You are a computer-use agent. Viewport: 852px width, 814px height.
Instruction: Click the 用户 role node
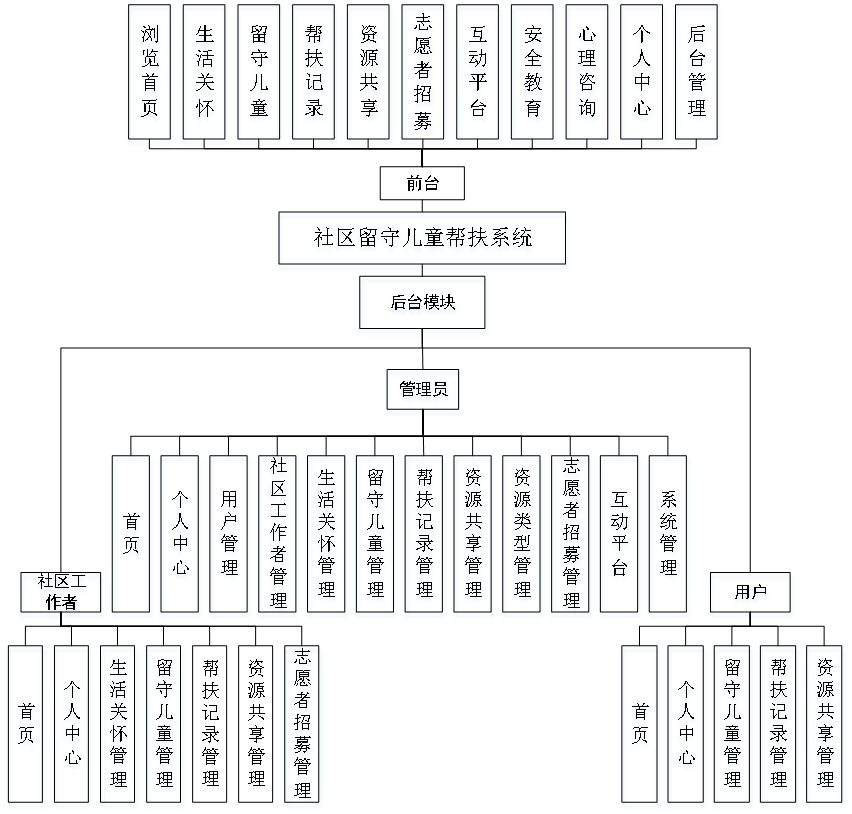pos(750,592)
